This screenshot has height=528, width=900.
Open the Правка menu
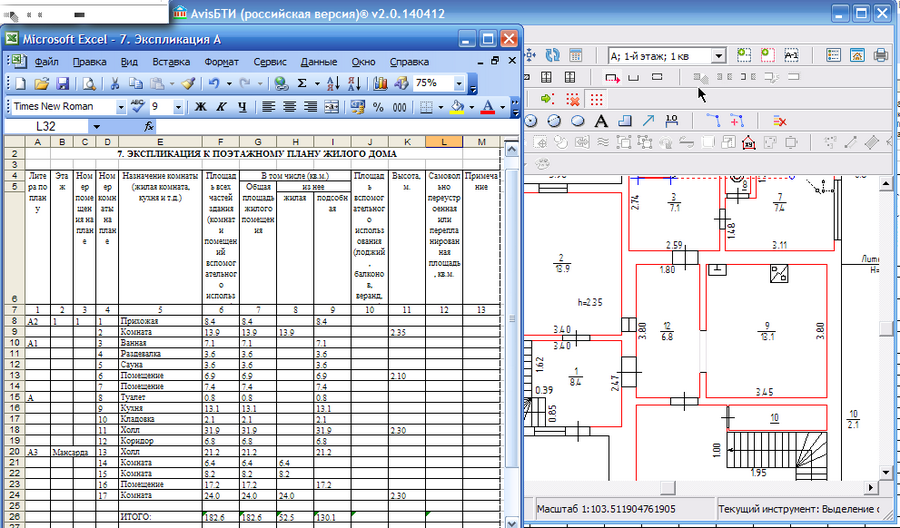[90, 61]
